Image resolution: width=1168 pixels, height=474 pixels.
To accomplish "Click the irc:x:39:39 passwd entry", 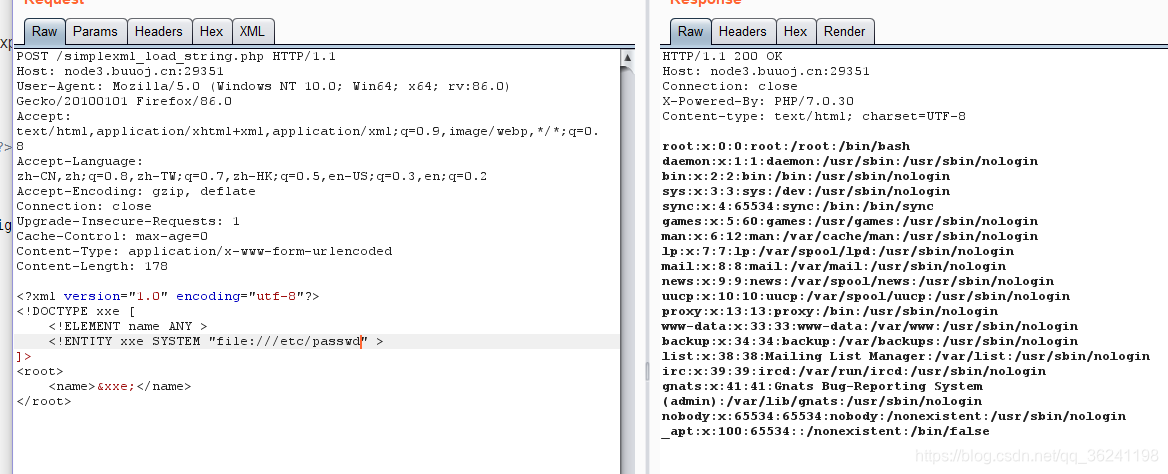I will [854, 371].
